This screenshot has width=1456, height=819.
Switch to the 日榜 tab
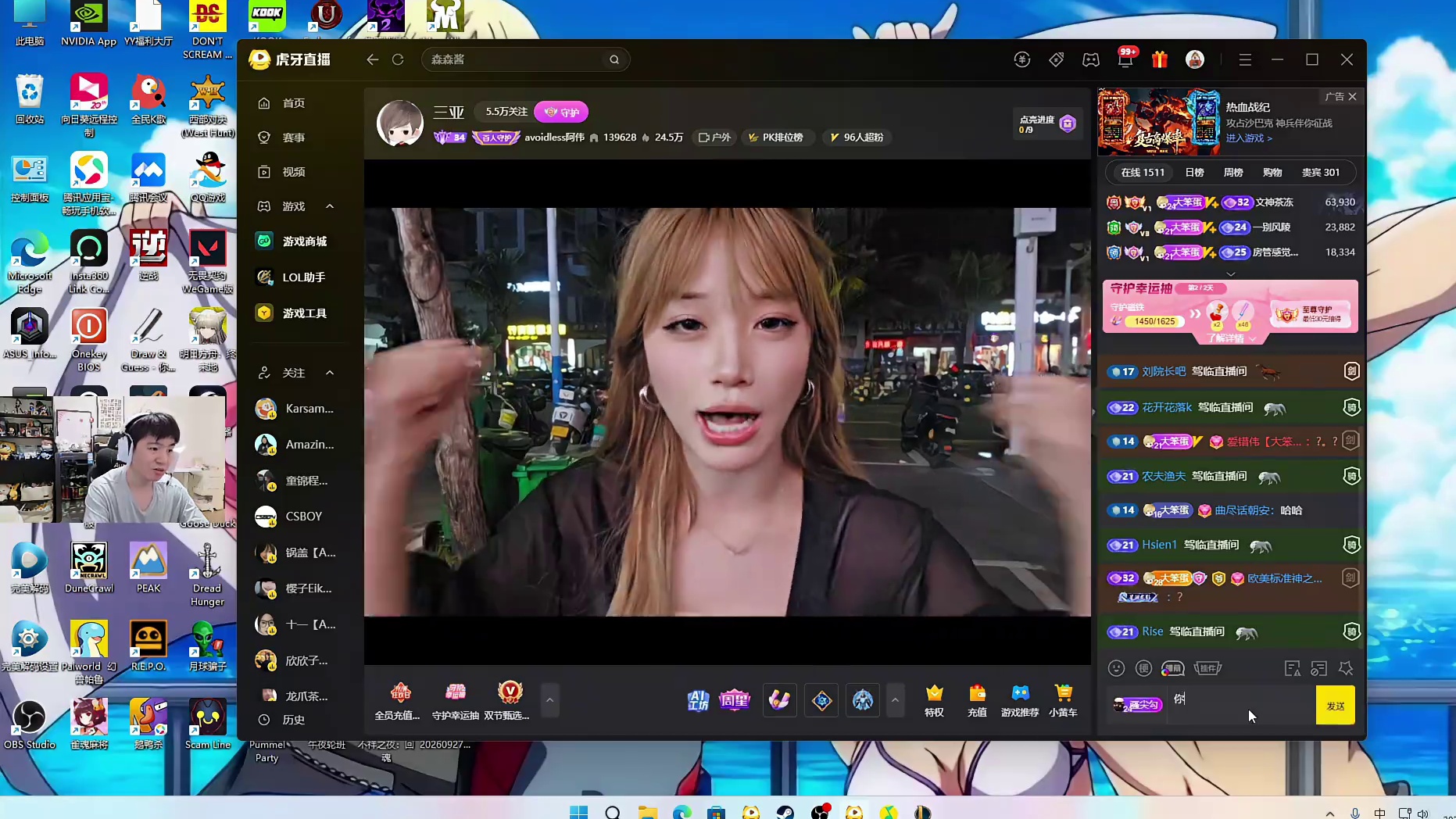pyautogui.click(x=1194, y=172)
